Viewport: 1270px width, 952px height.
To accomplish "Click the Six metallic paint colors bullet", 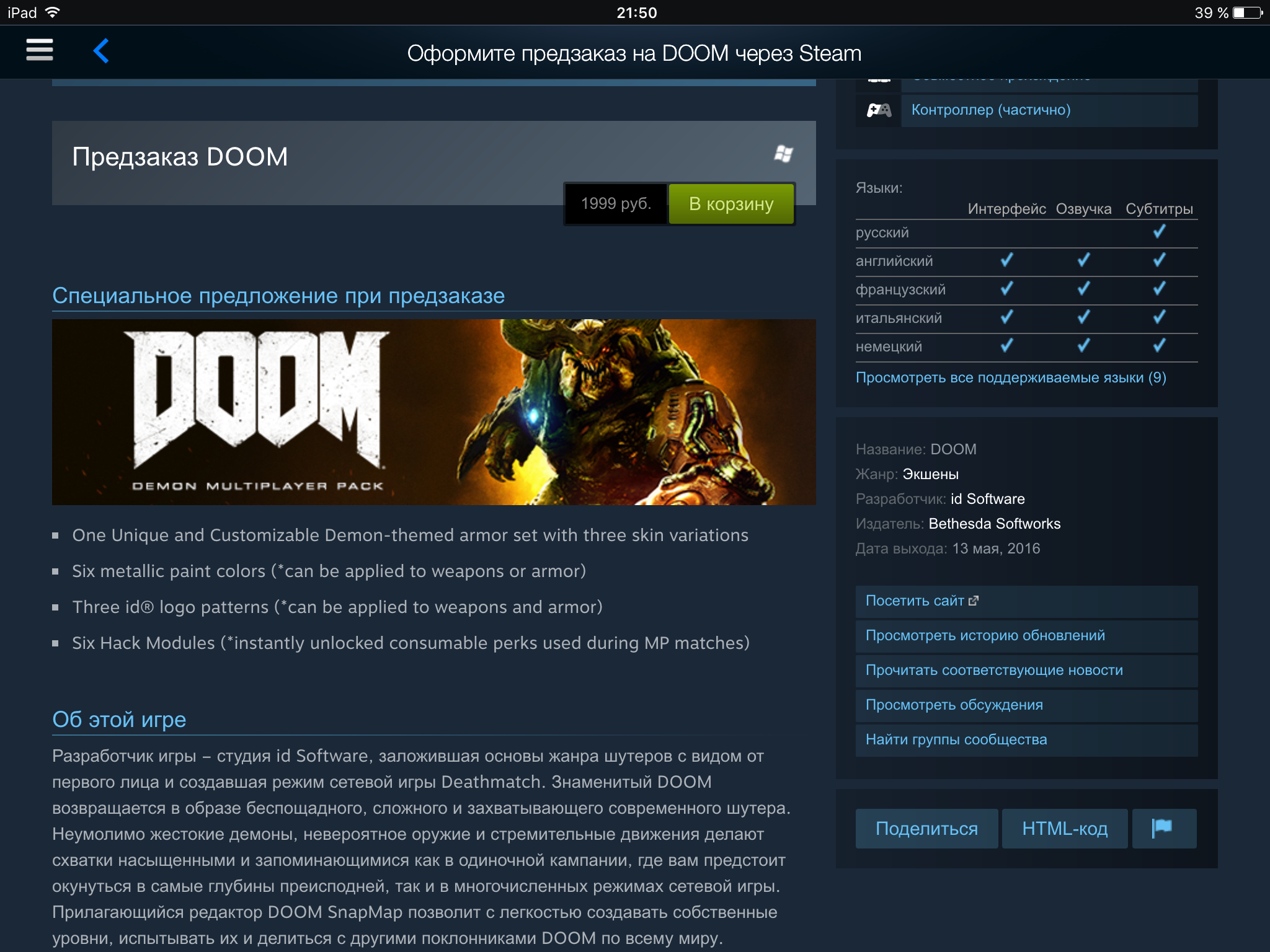I will [x=329, y=571].
